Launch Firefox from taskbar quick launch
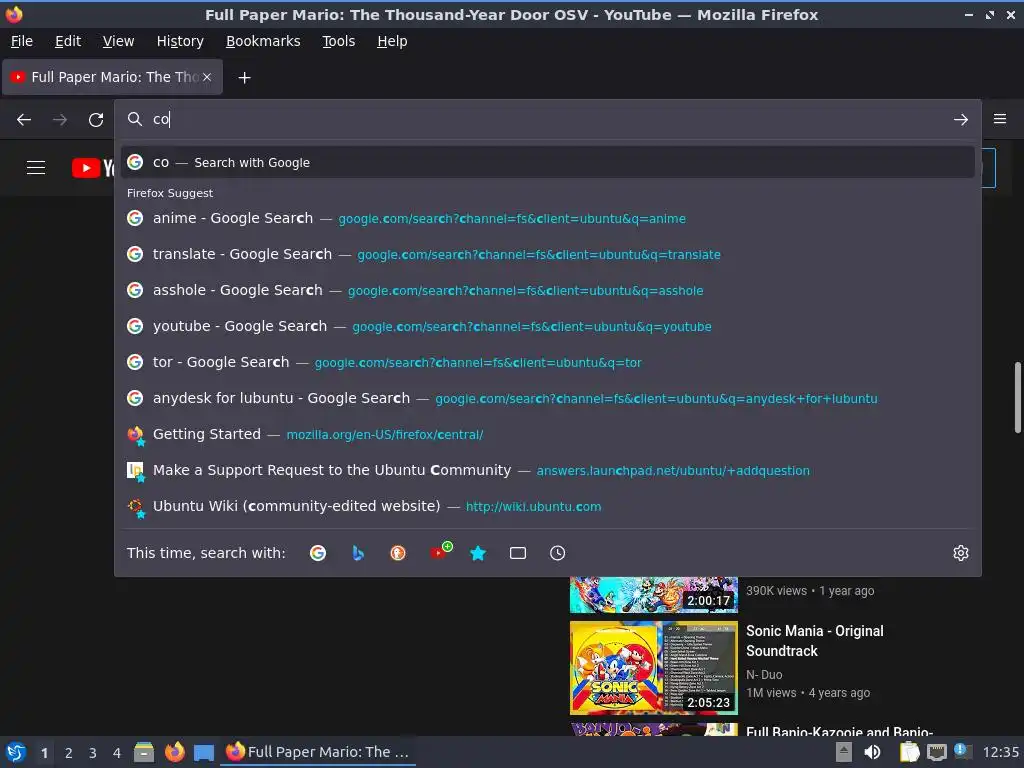 pos(174,752)
